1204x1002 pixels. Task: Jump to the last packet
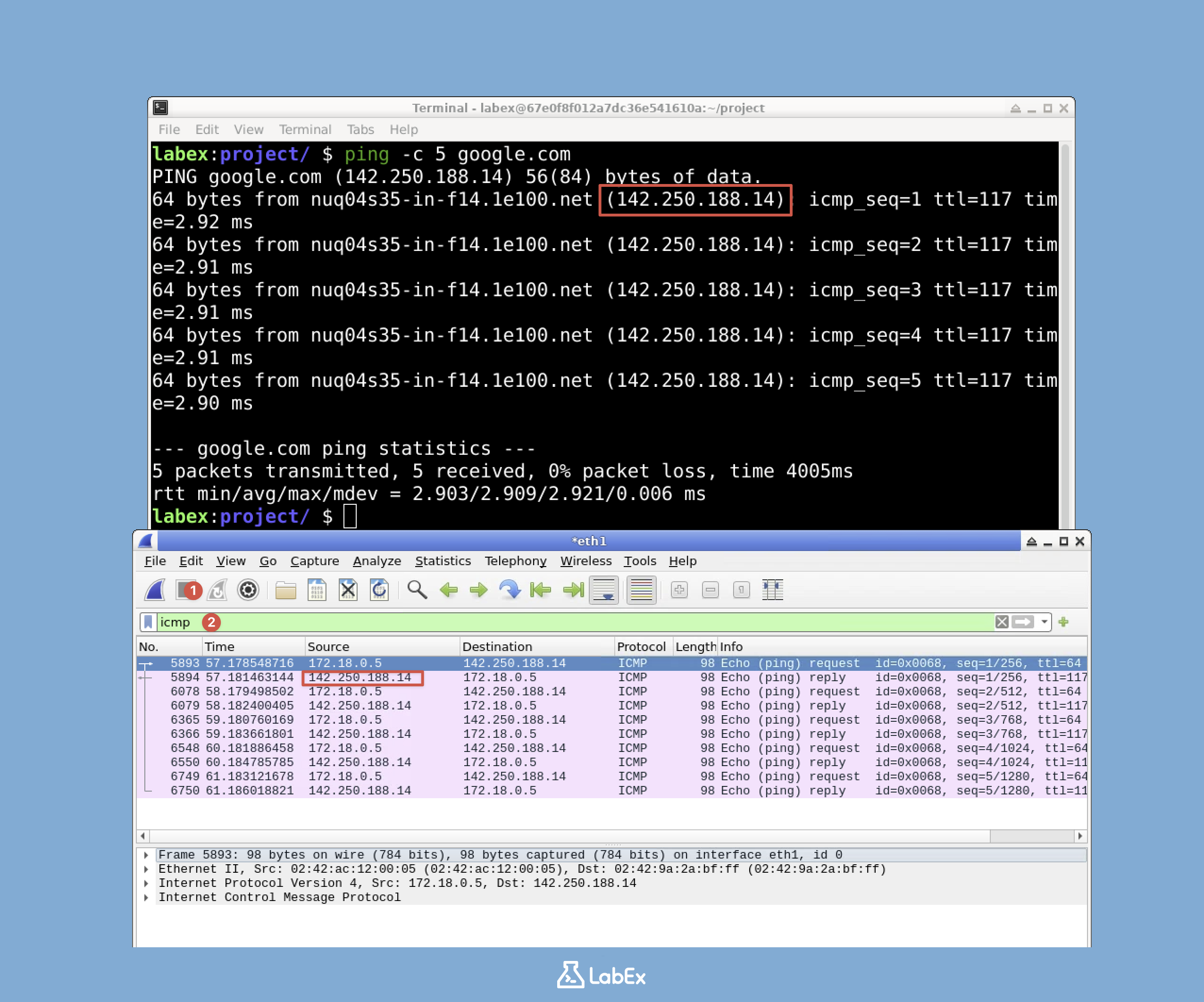573,590
